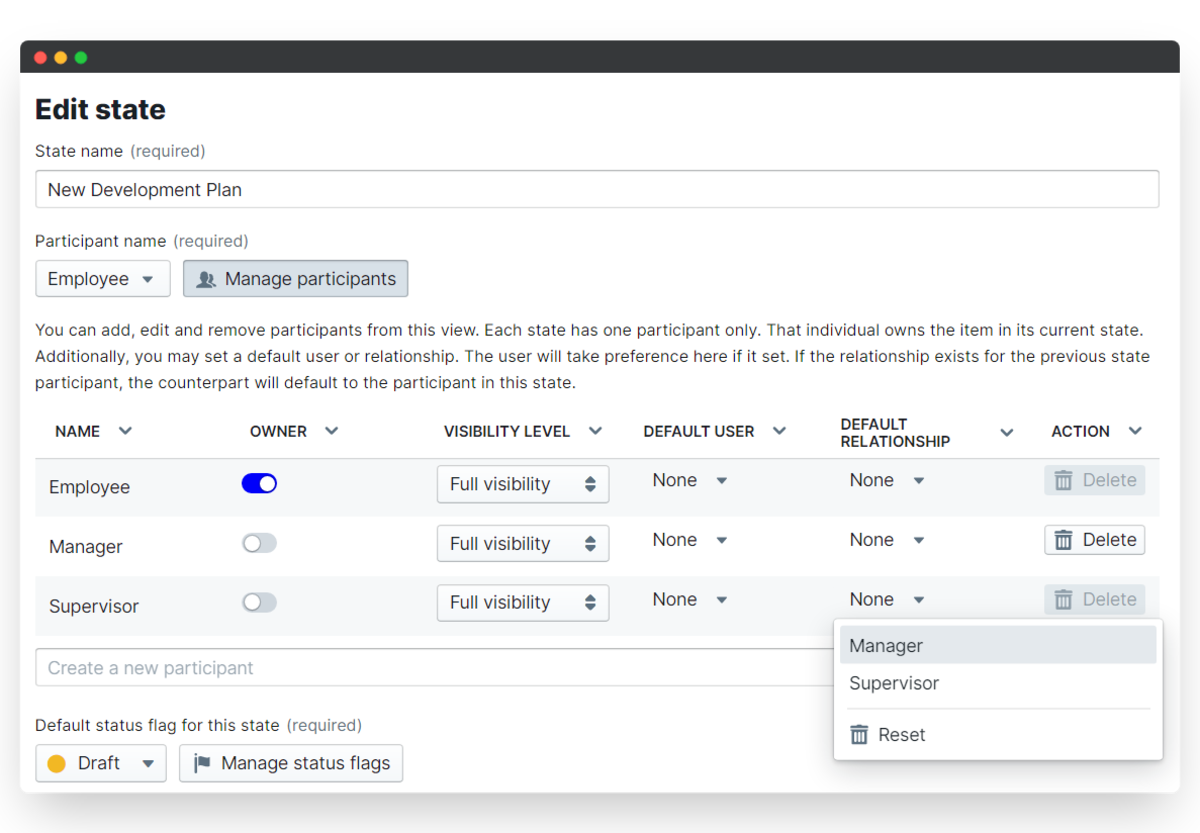Click the Create a new participant field
1200x833 pixels.
(x=434, y=667)
